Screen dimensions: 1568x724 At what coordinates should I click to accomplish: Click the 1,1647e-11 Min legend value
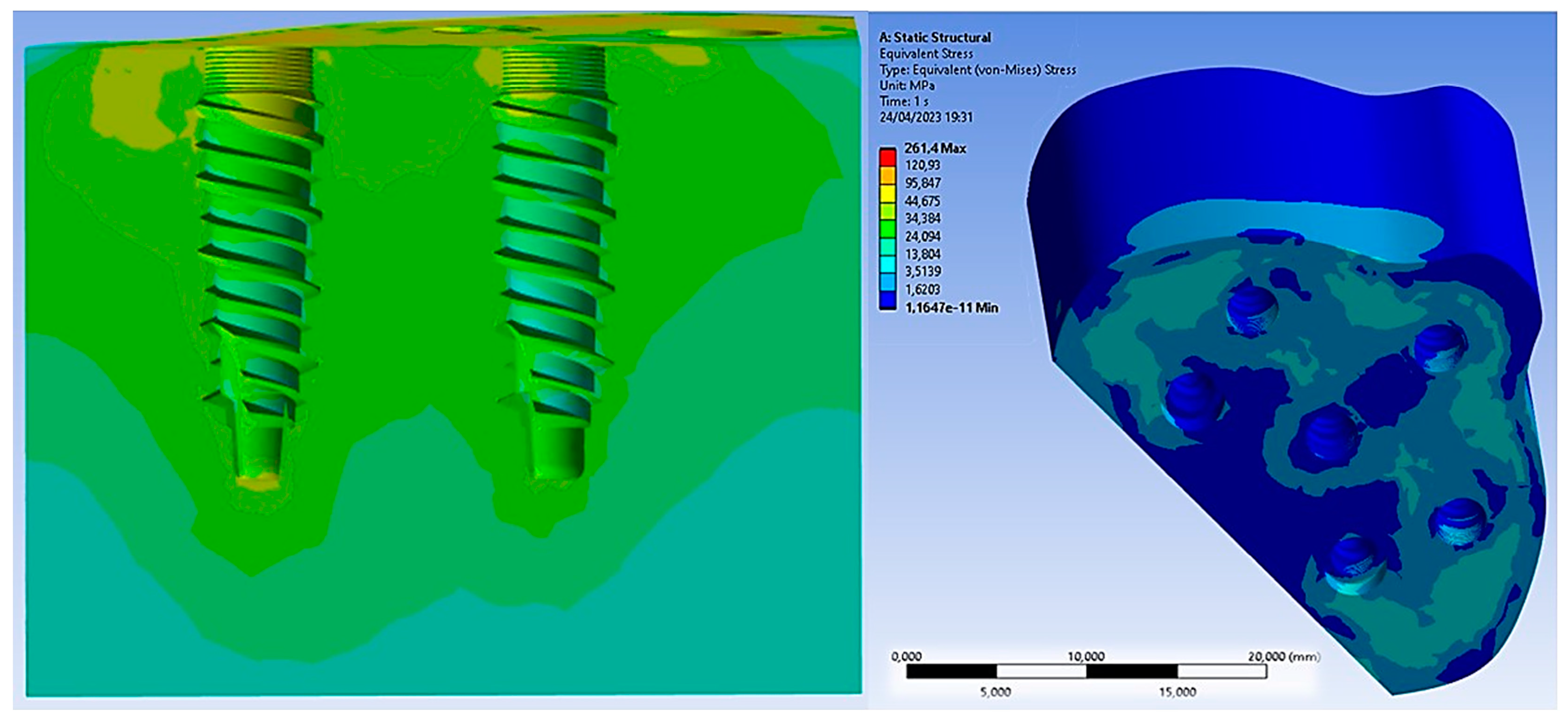pyautogui.click(x=951, y=307)
